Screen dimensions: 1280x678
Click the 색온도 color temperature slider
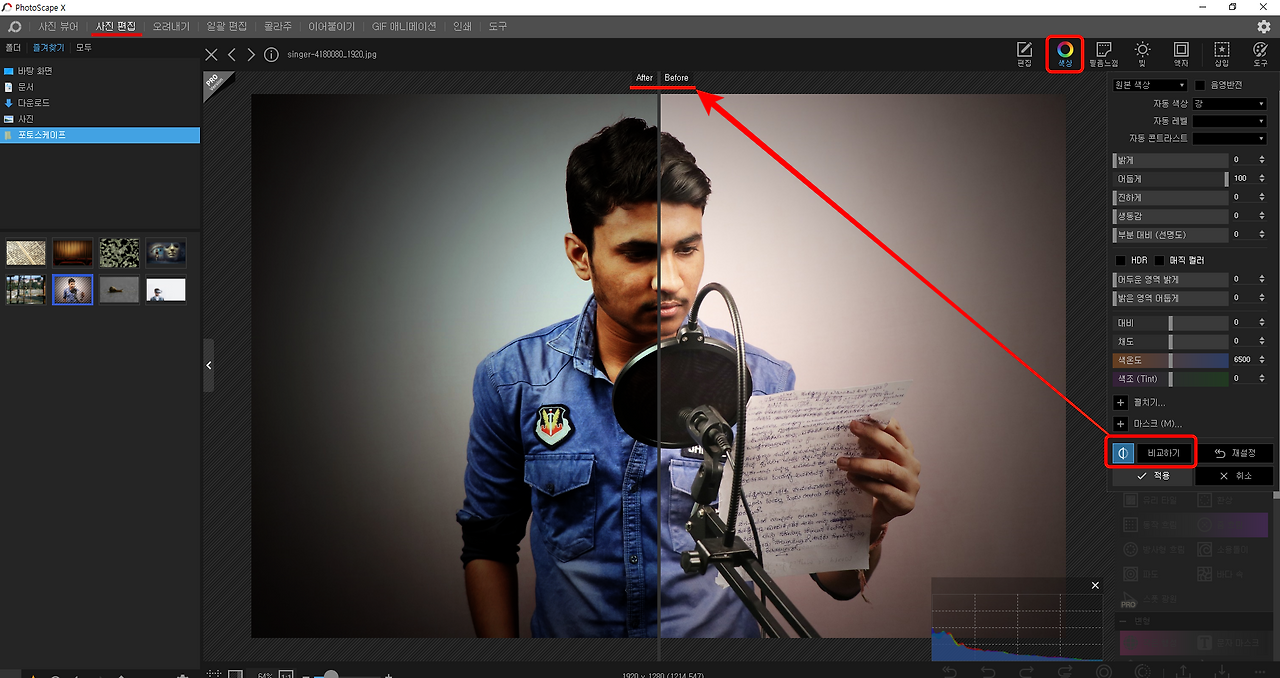[1170, 359]
